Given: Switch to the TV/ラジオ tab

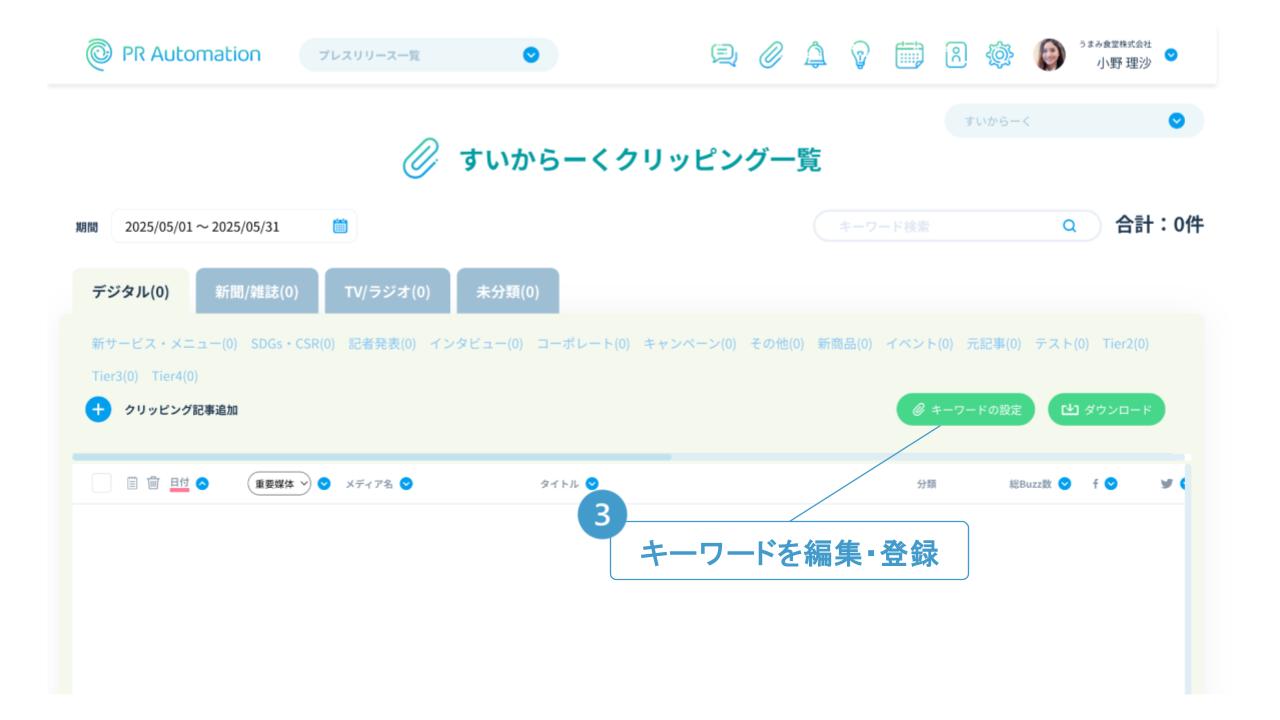Looking at the screenshot, I should tap(387, 292).
